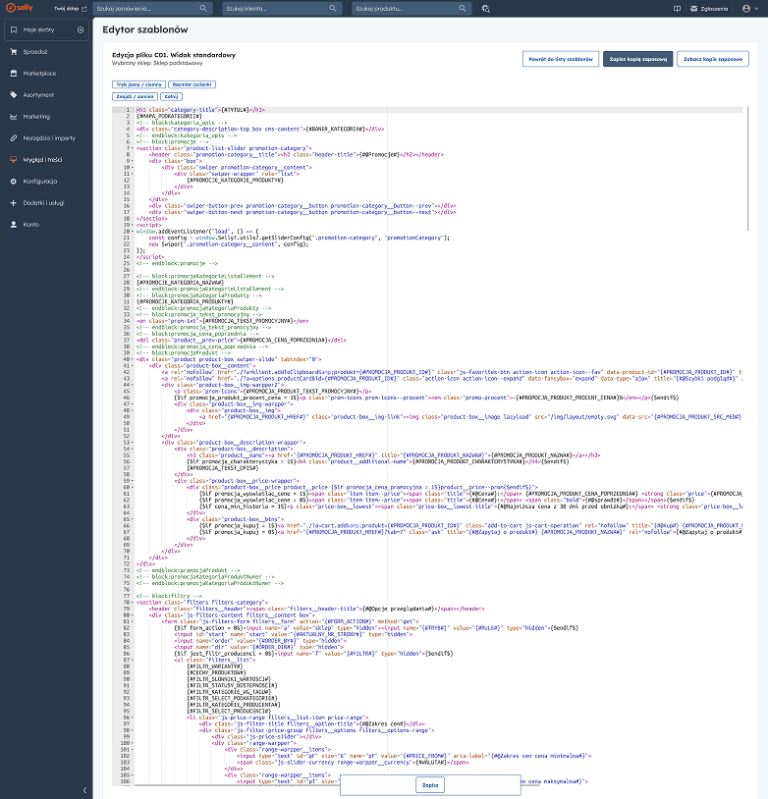Click 'Rozmiar czcionki' button
768x799 pixels.
click(x=192, y=85)
